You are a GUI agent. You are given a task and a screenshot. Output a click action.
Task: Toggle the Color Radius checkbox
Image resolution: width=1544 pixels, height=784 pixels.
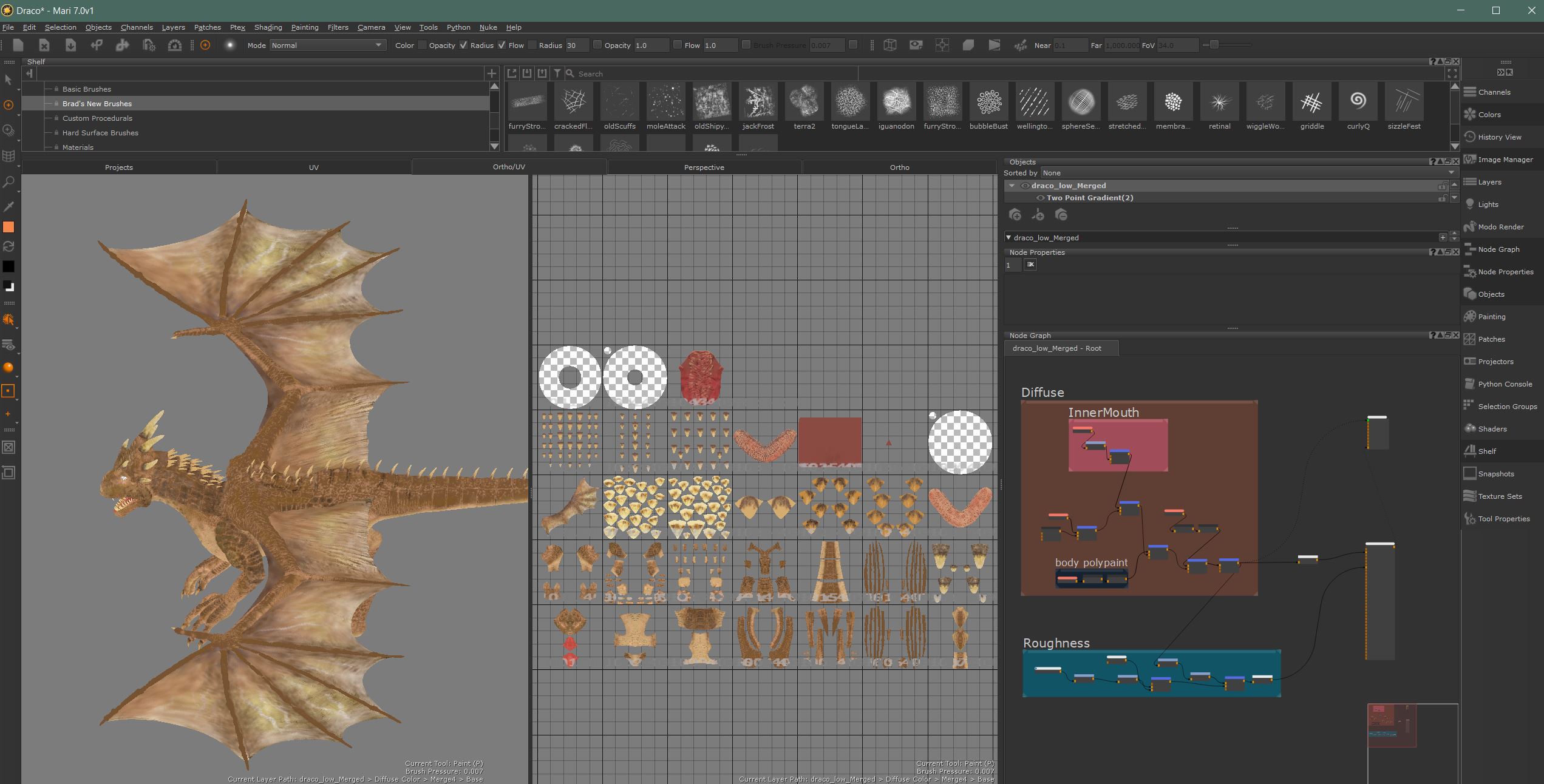pos(464,45)
